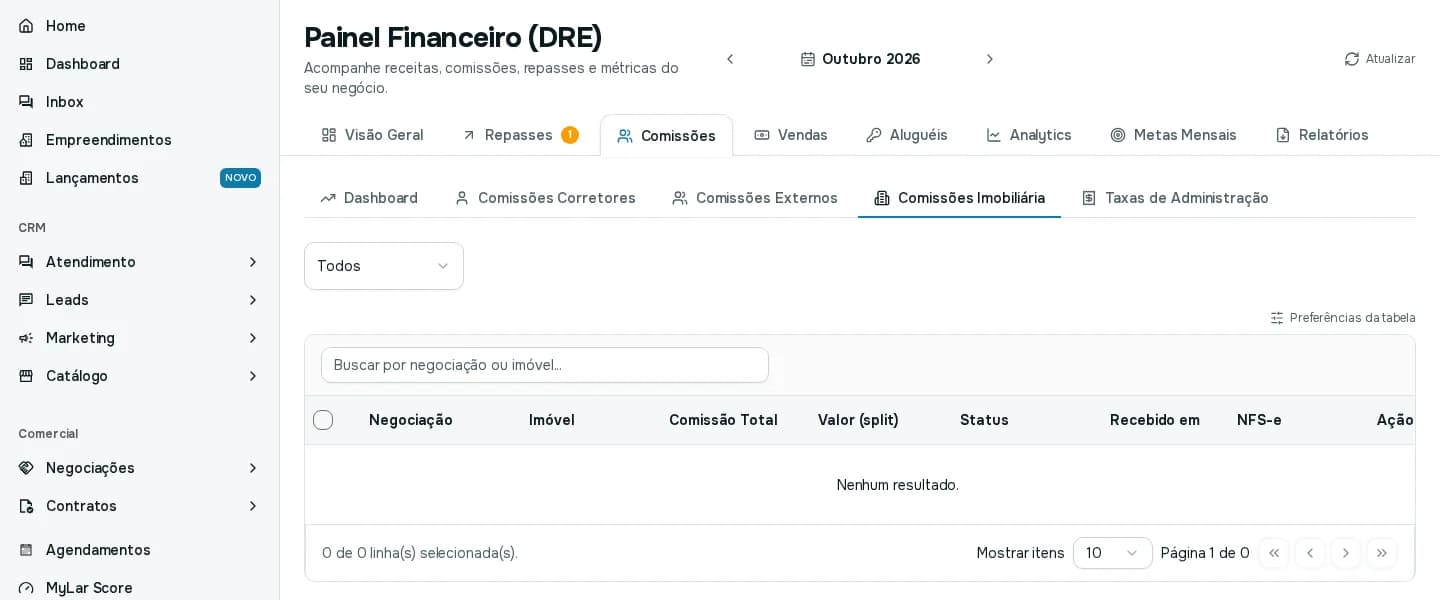Open the Taxas de Administração sub-tab
This screenshot has height=600, width=1440.
point(1175,198)
